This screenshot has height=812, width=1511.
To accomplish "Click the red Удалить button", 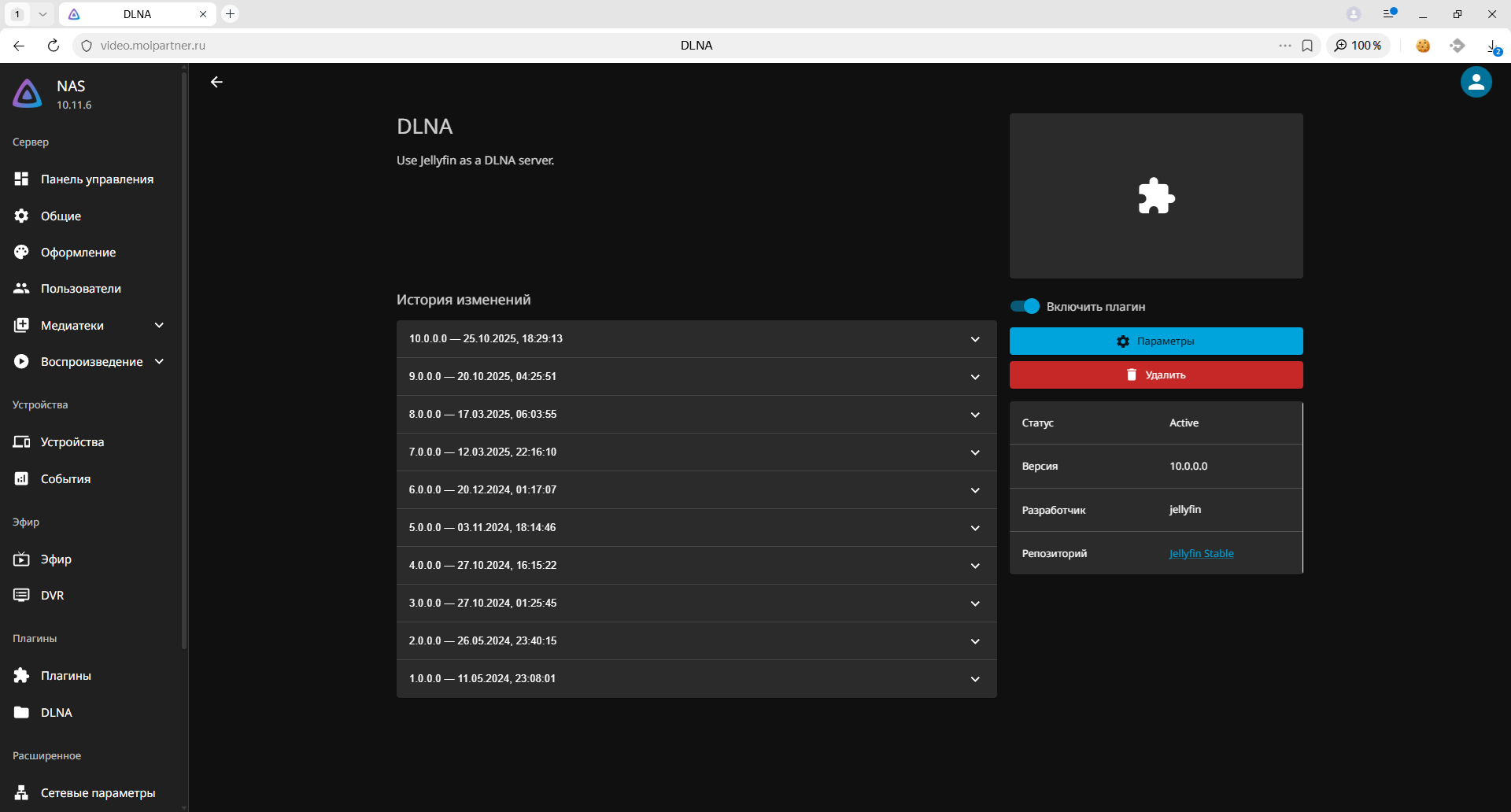I will (1155, 375).
